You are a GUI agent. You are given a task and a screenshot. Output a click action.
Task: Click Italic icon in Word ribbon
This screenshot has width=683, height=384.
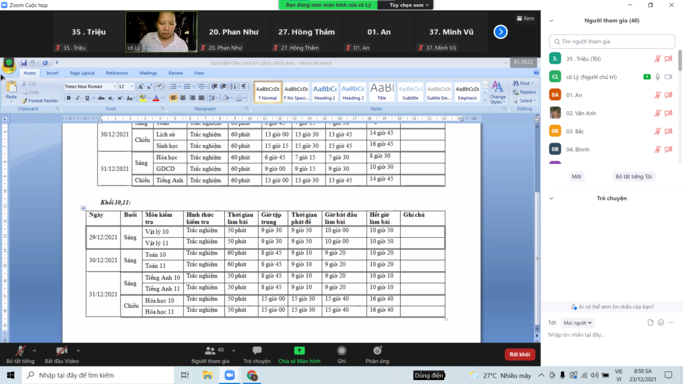(78, 98)
